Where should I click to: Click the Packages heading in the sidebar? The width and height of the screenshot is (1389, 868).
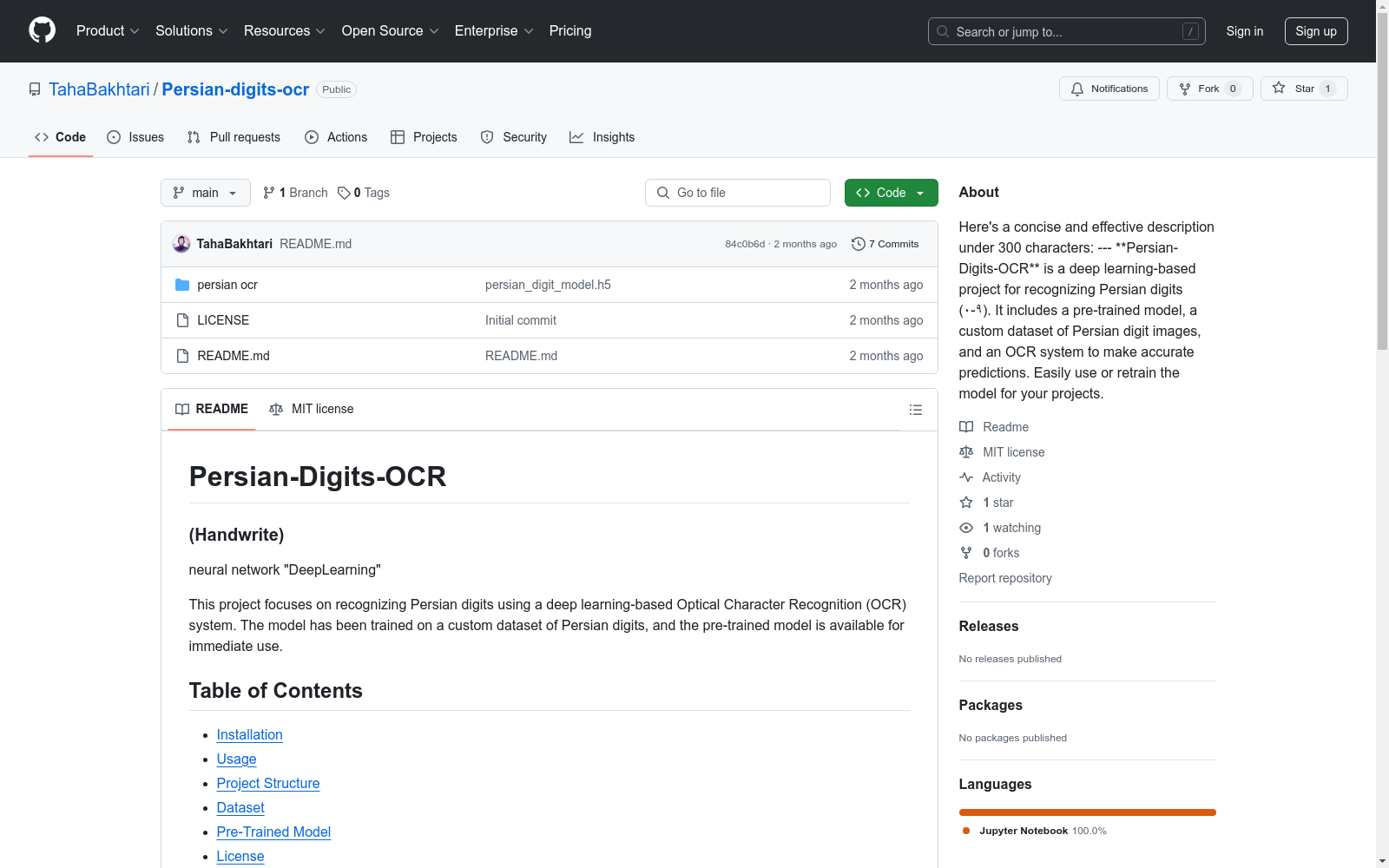coord(991,705)
